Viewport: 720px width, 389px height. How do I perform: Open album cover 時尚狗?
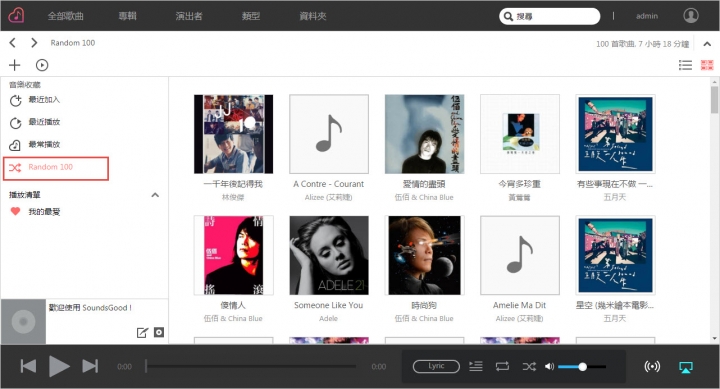[x=424, y=255]
